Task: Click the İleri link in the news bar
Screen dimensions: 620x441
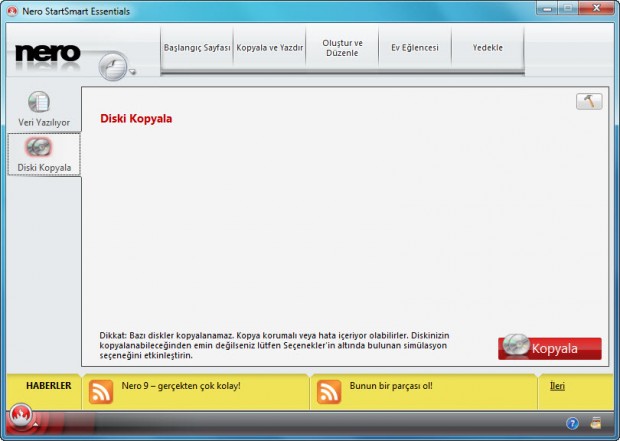Action: coord(557,386)
